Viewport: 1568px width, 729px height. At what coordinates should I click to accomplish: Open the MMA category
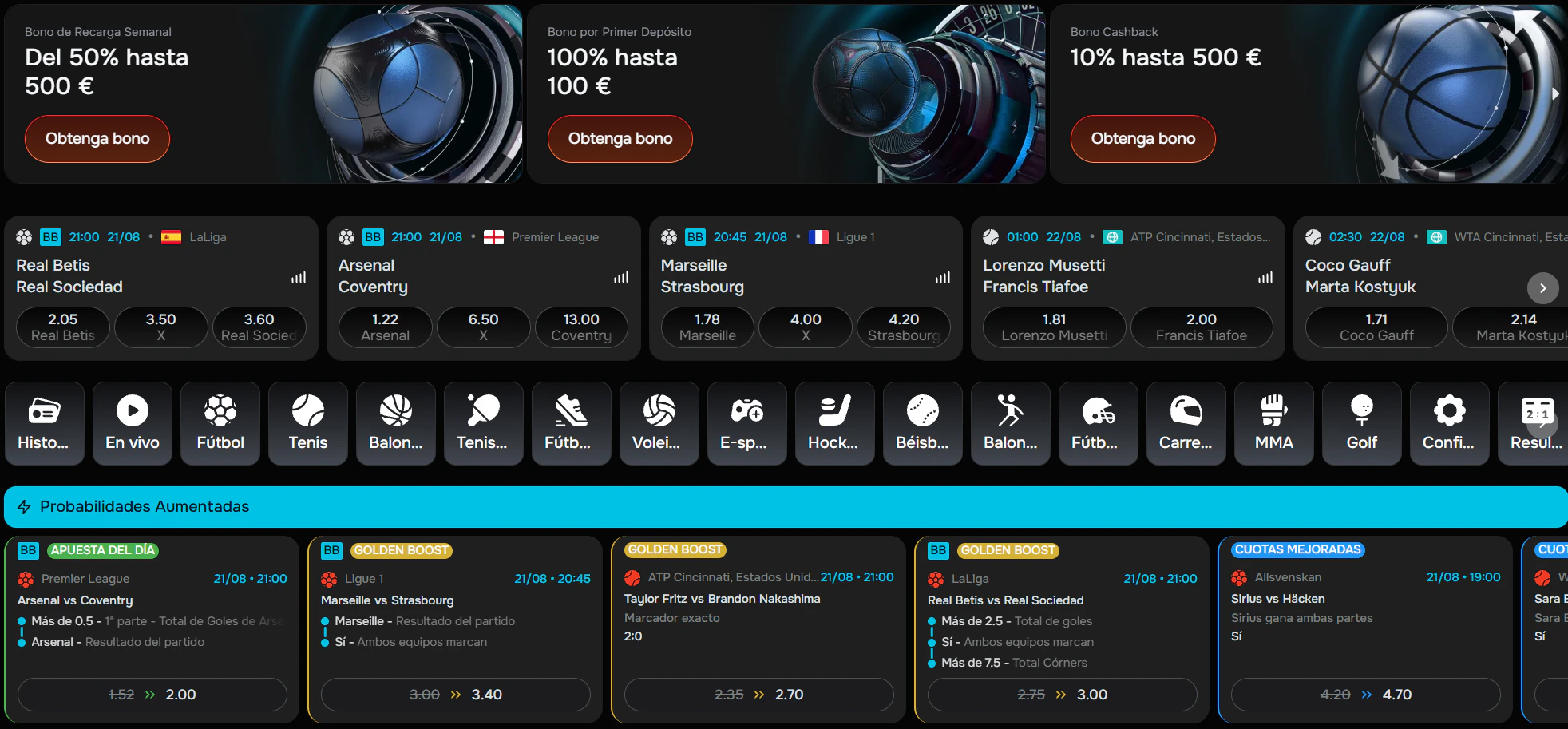pyautogui.click(x=1274, y=423)
